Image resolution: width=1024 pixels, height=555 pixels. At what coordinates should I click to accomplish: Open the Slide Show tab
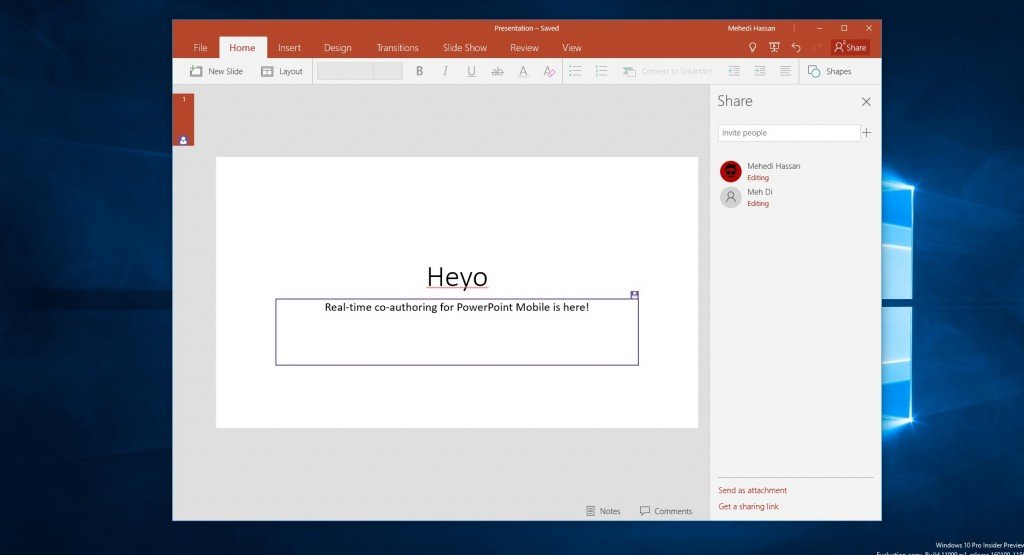(x=464, y=48)
